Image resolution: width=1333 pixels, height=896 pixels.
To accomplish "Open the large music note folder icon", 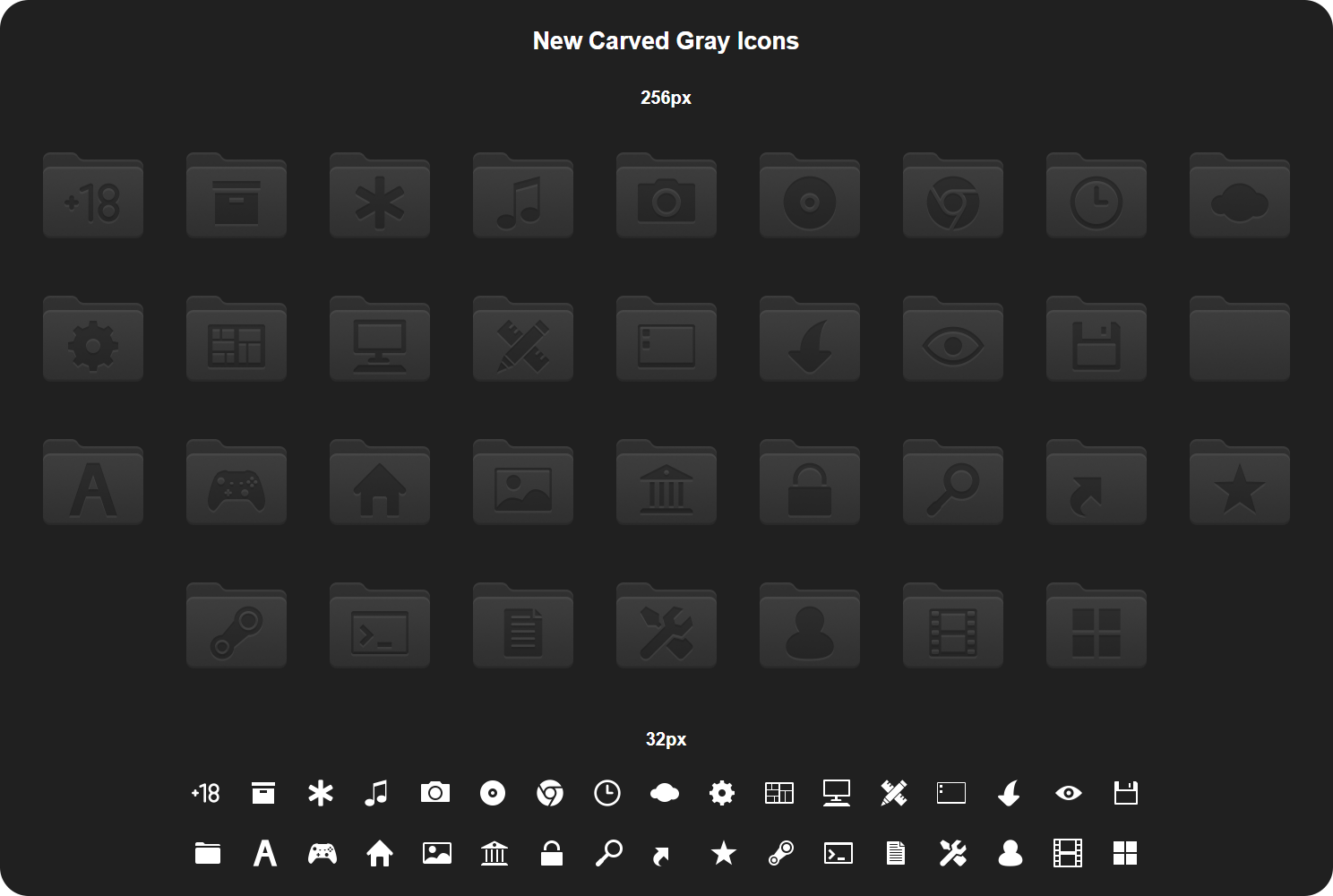I will (x=523, y=194).
